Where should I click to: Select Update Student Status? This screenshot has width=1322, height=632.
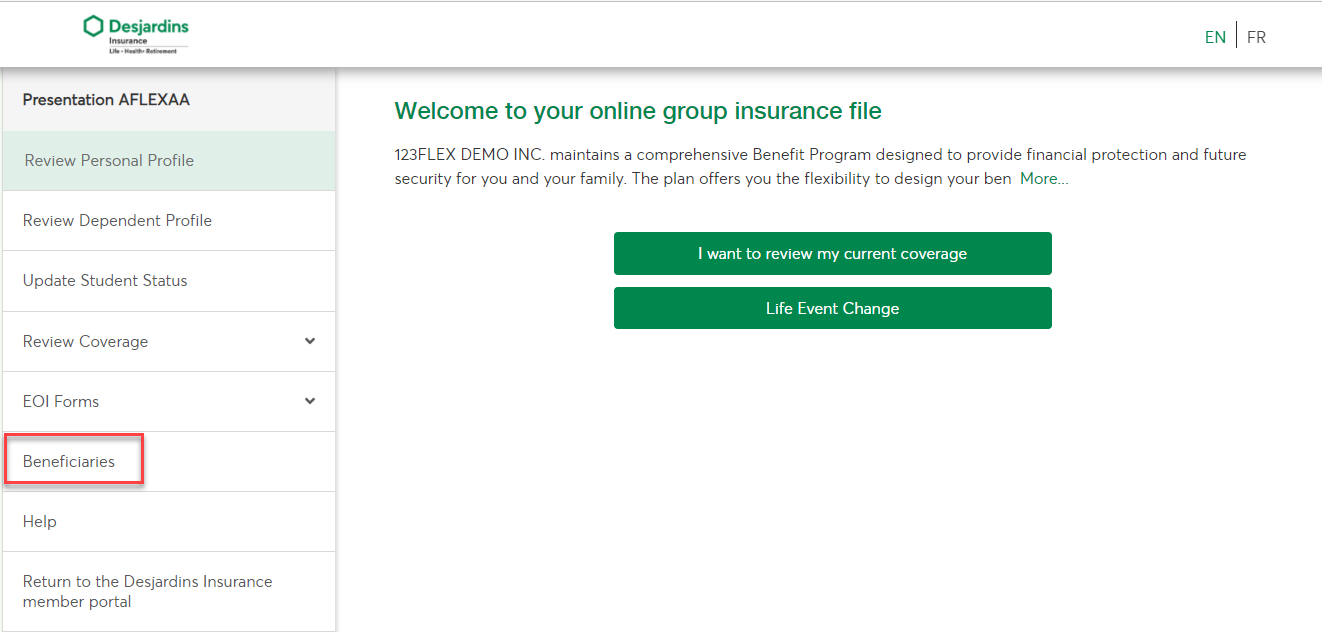click(169, 281)
